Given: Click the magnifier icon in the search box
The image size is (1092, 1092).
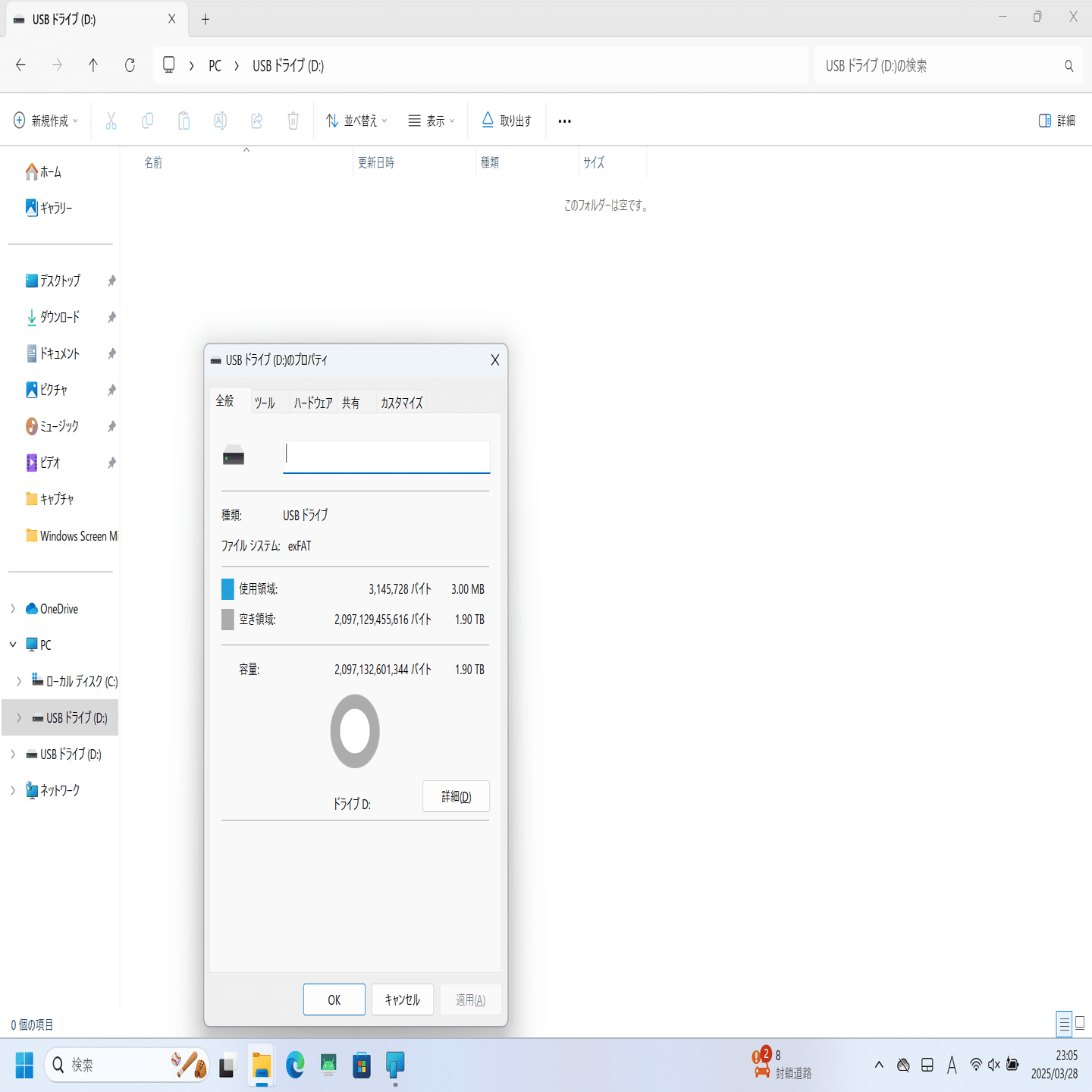Looking at the screenshot, I should pos(1068,66).
